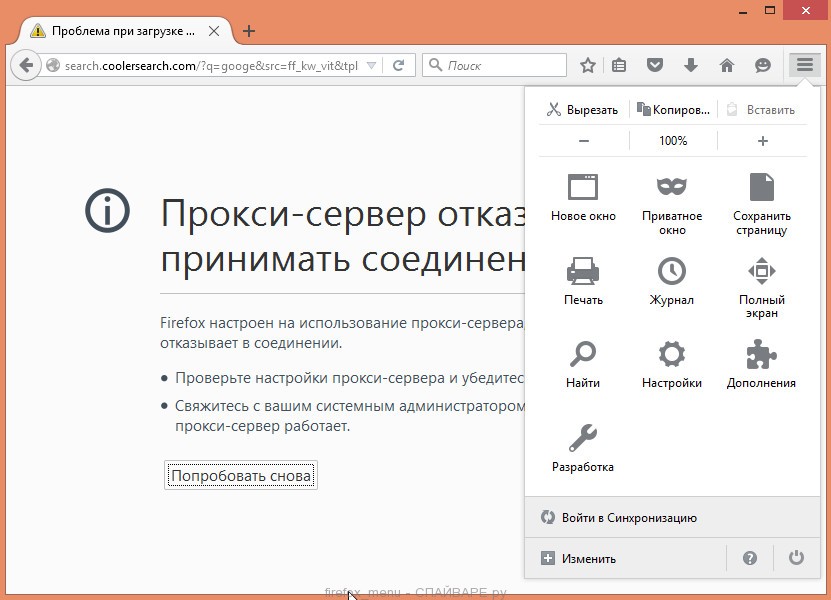Zoom out with minus button
831x600 pixels.
[x=584, y=141]
